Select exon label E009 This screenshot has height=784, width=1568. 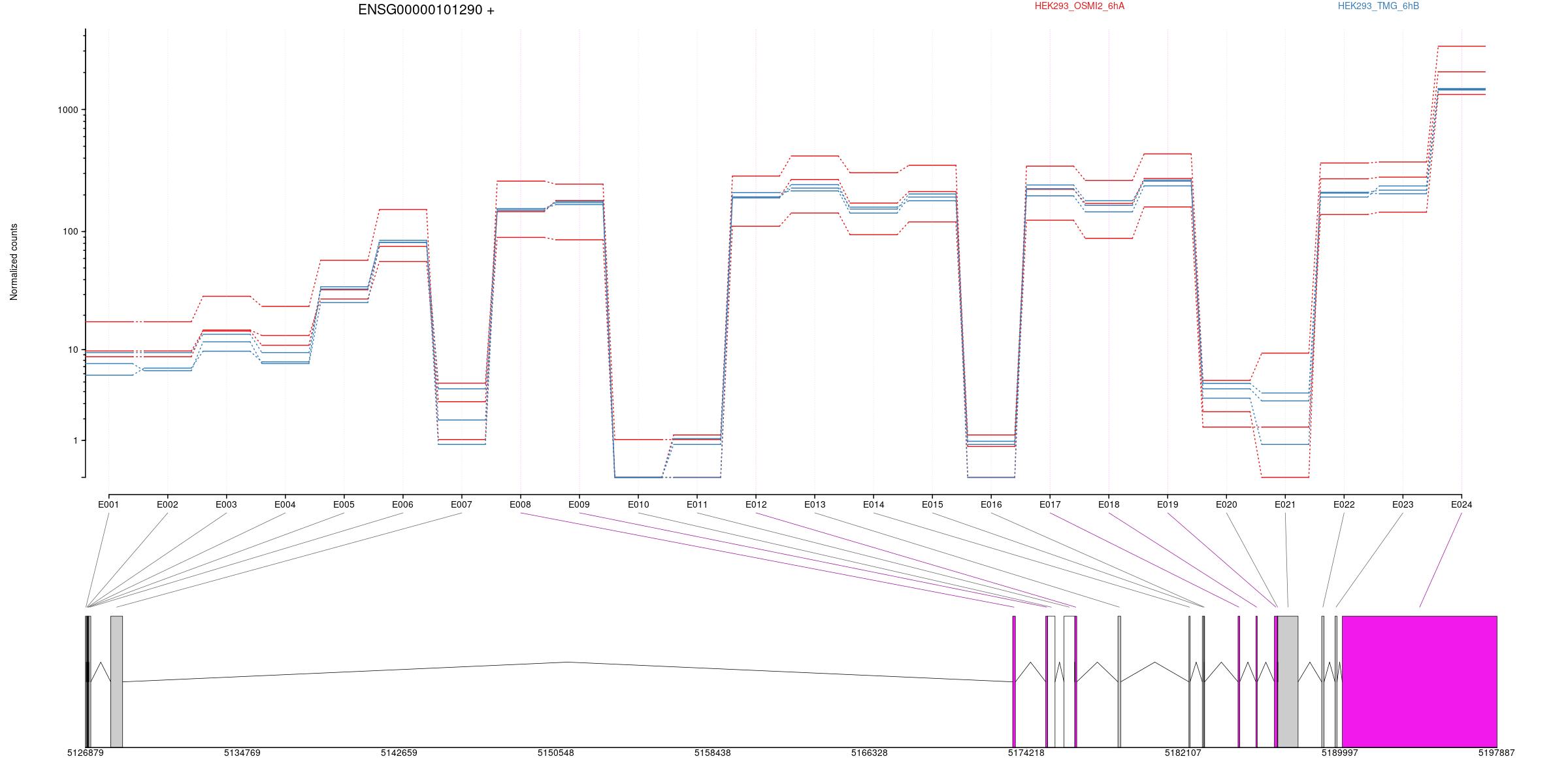(x=579, y=504)
